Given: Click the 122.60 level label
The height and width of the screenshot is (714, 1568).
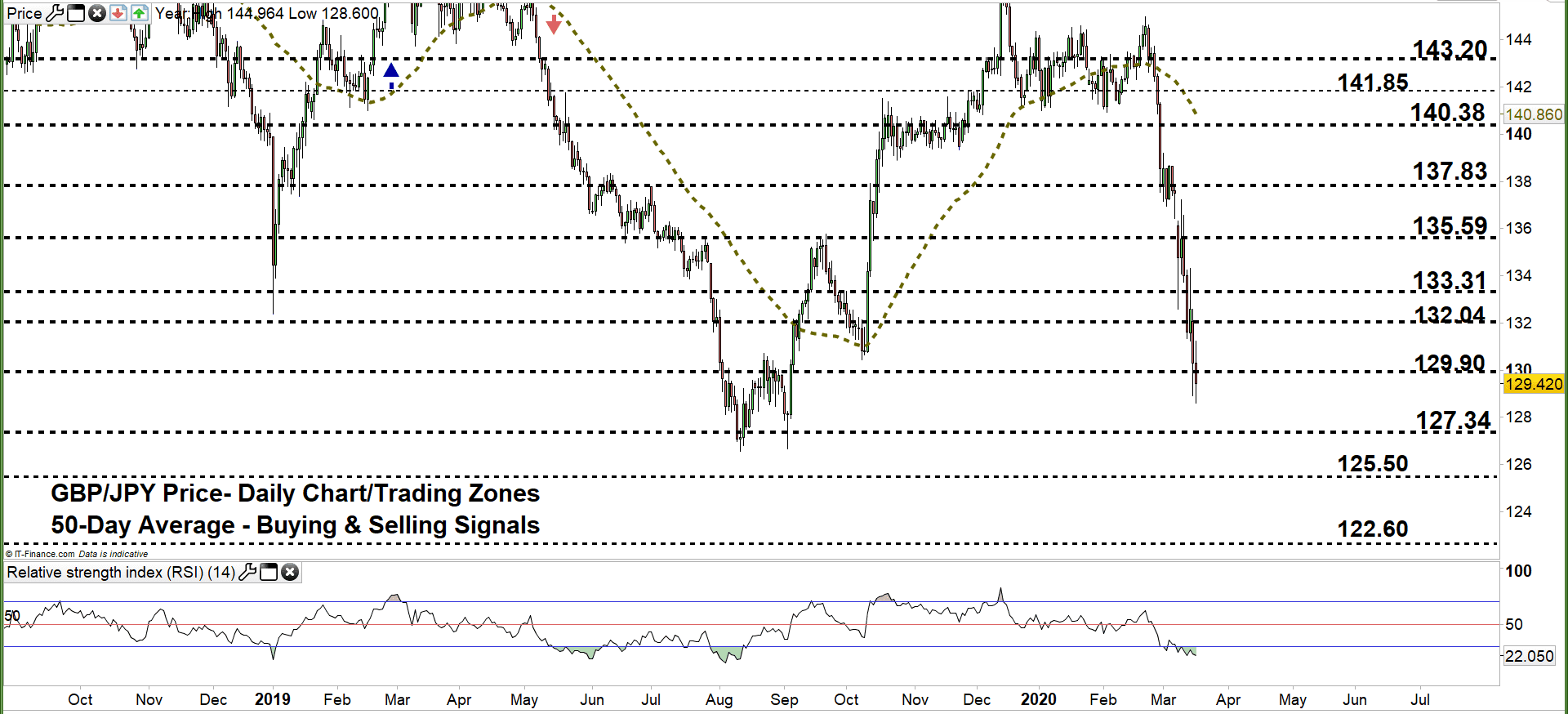Looking at the screenshot, I should [x=1373, y=529].
